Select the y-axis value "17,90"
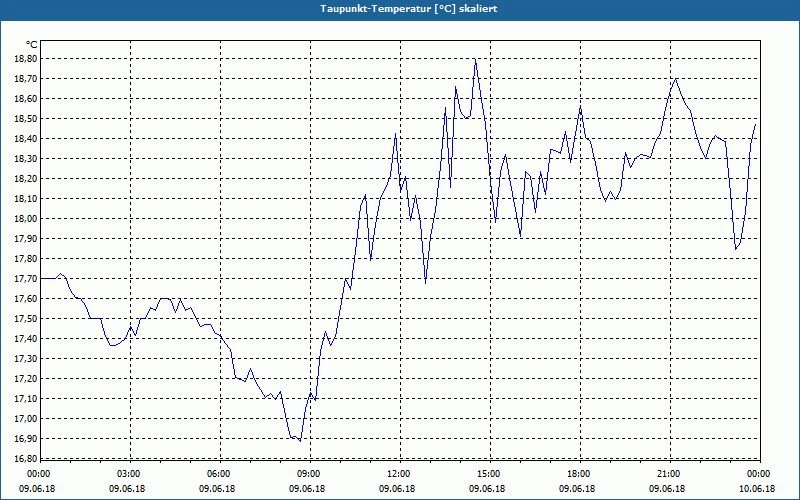800x500 pixels. coord(26,239)
